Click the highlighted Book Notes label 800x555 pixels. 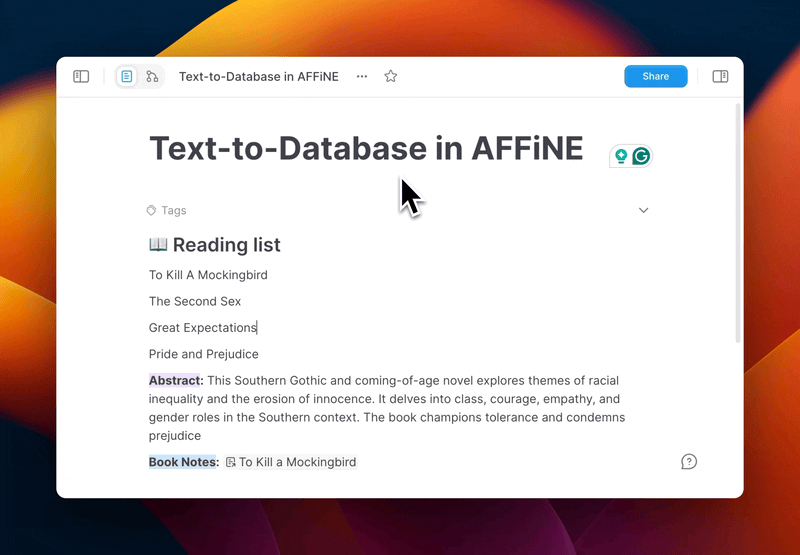tap(184, 462)
